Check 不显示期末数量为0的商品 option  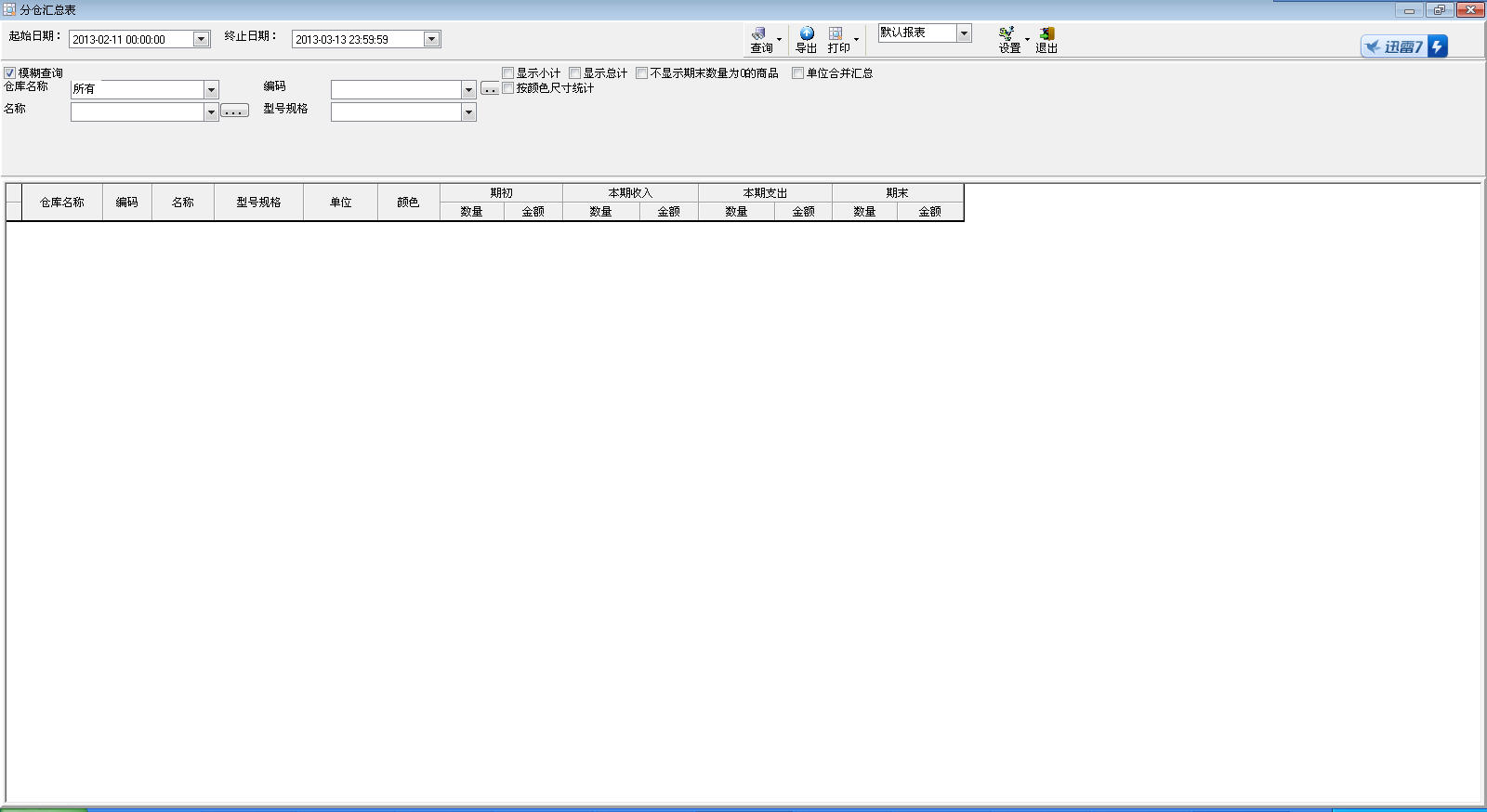pos(641,72)
